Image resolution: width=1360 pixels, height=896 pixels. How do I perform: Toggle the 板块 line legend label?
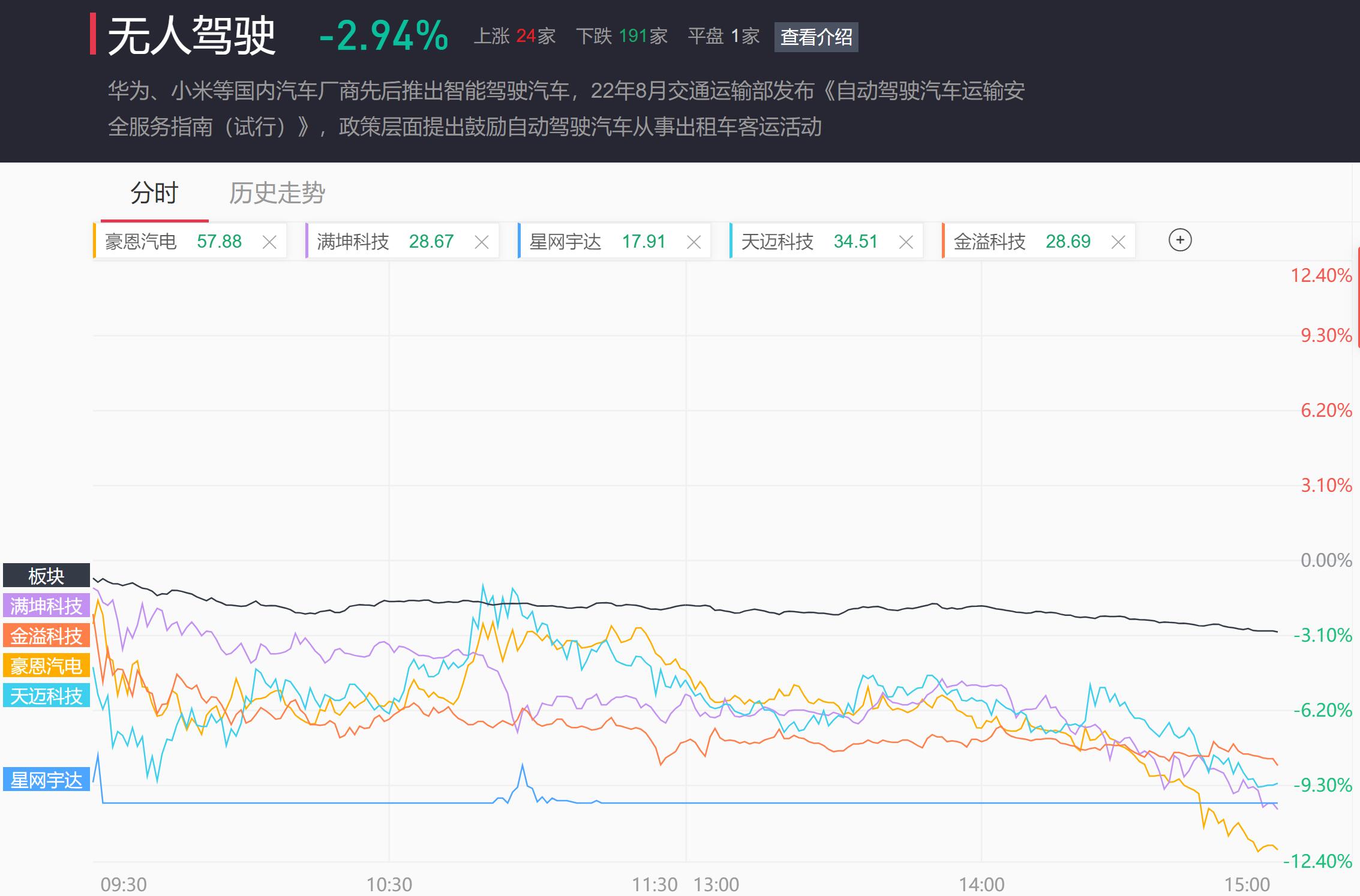click(x=46, y=576)
